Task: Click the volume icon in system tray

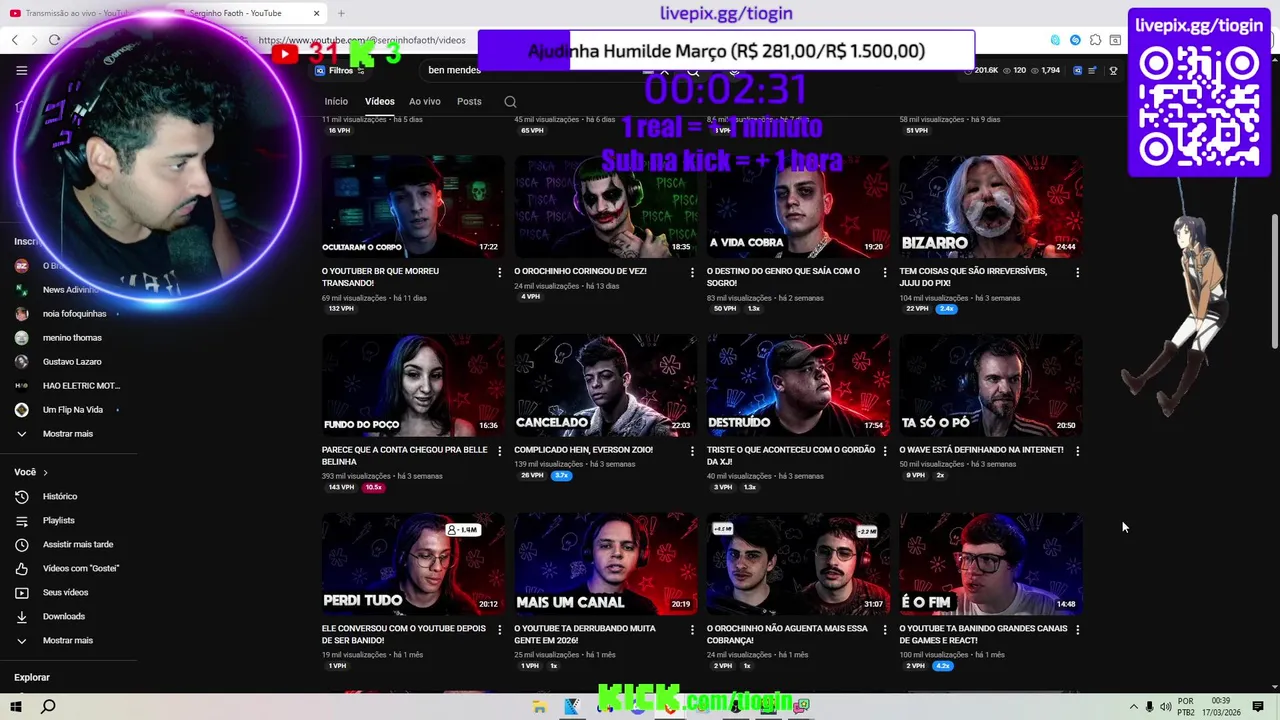Action: pos(1166,707)
